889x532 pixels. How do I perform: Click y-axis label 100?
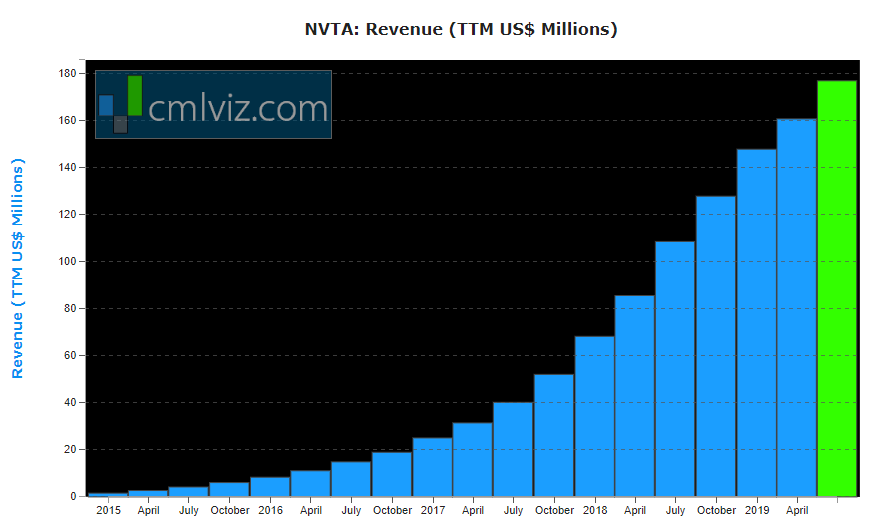tap(67, 261)
